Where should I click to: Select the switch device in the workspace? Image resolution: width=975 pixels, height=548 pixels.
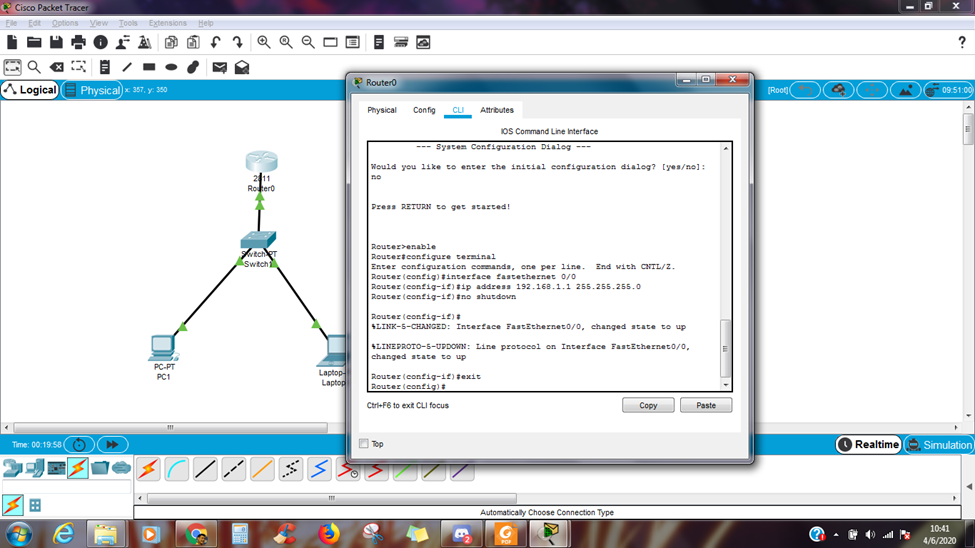click(x=258, y=239)
